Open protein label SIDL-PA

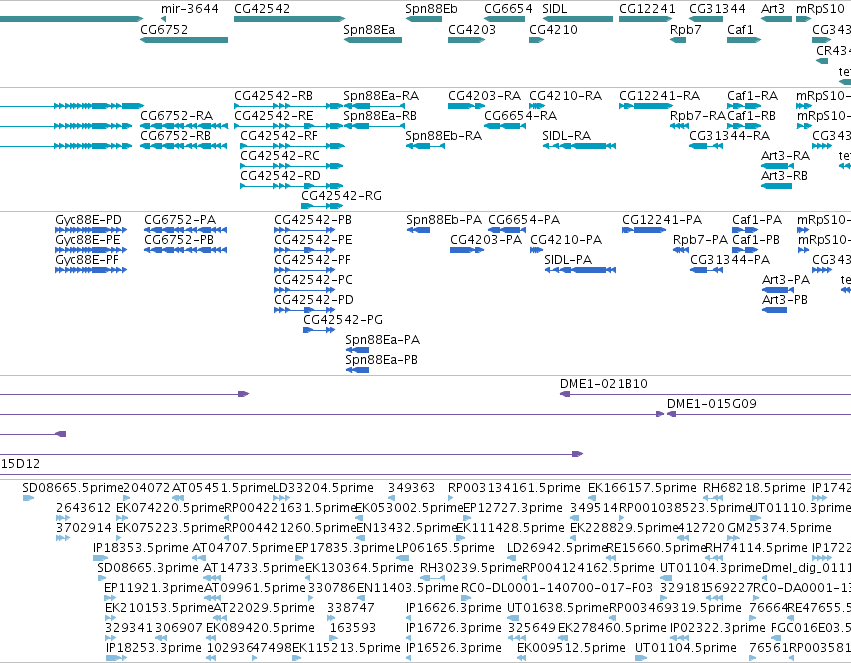(x=568, y=260)
